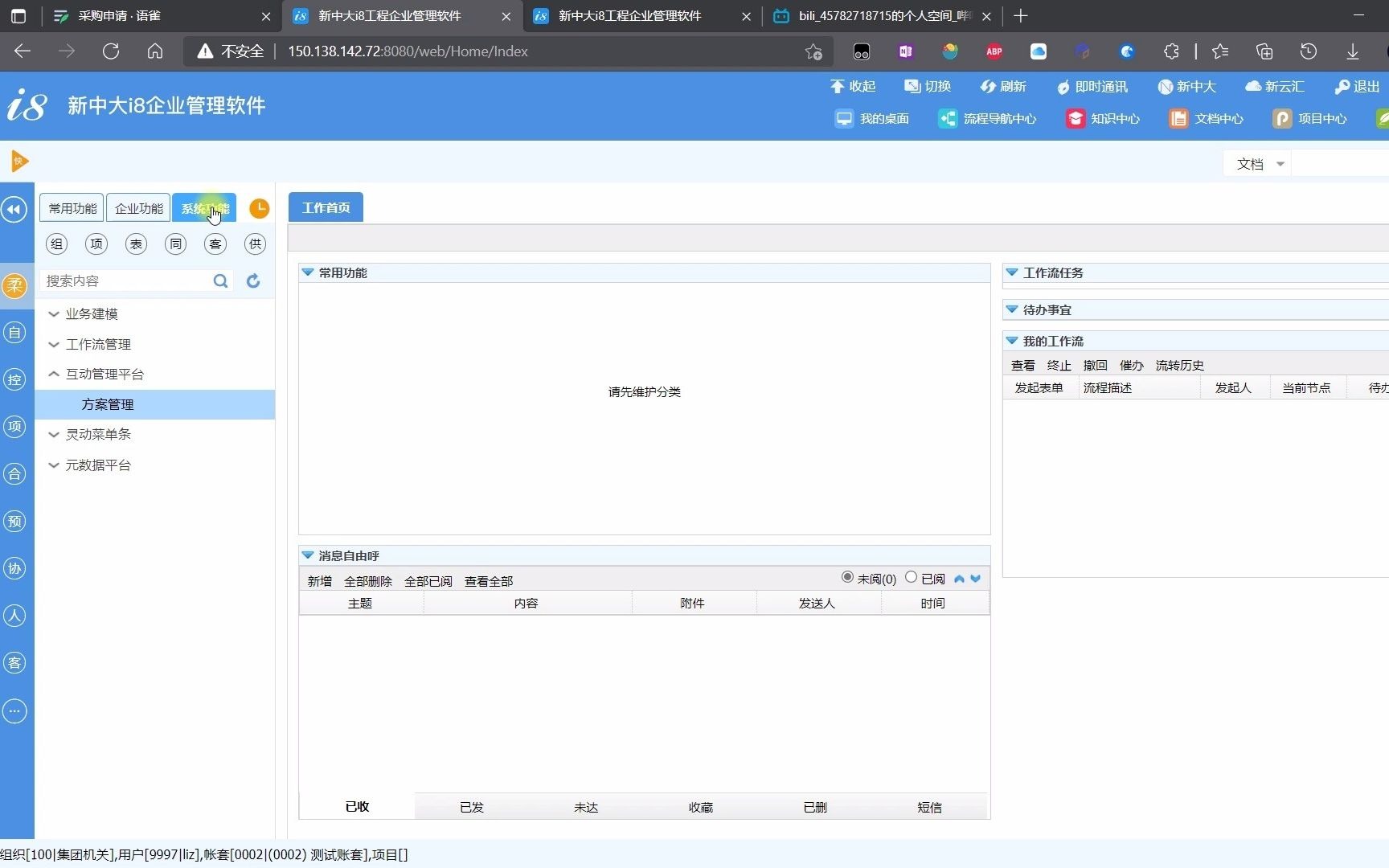This screenshot has width=1389, height=868.
Task: Open the 人 module in blue sidebar
Action: (x=14, y=616)
